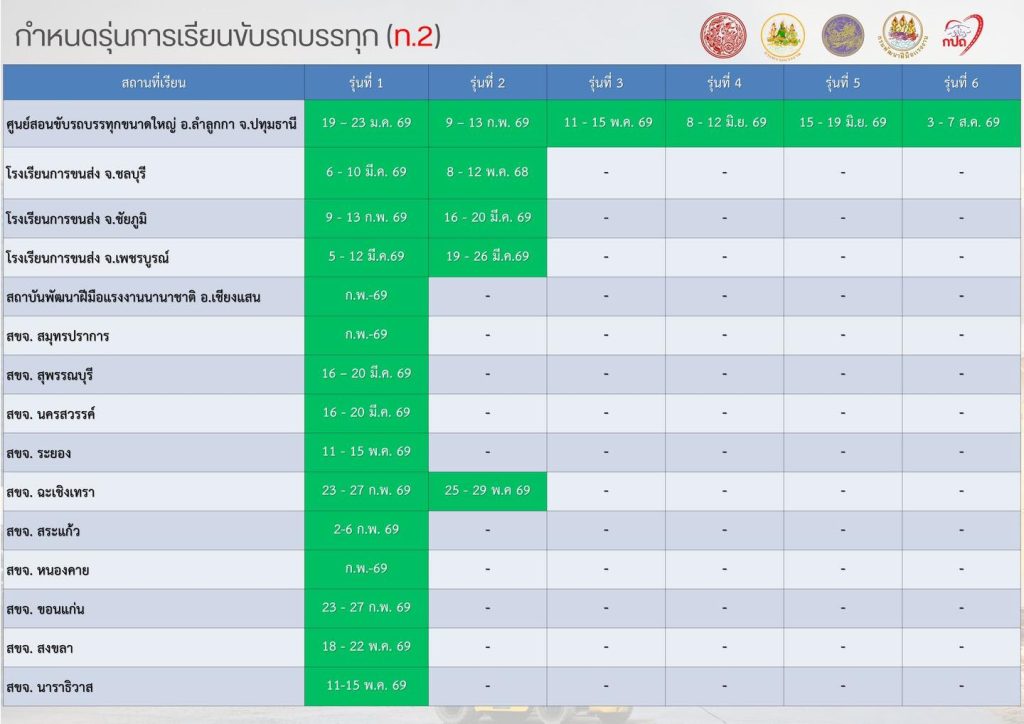Viewport: 1024px width, 724px height.
Task: Click the purple circular emblem logo
Action: (842, 35)
